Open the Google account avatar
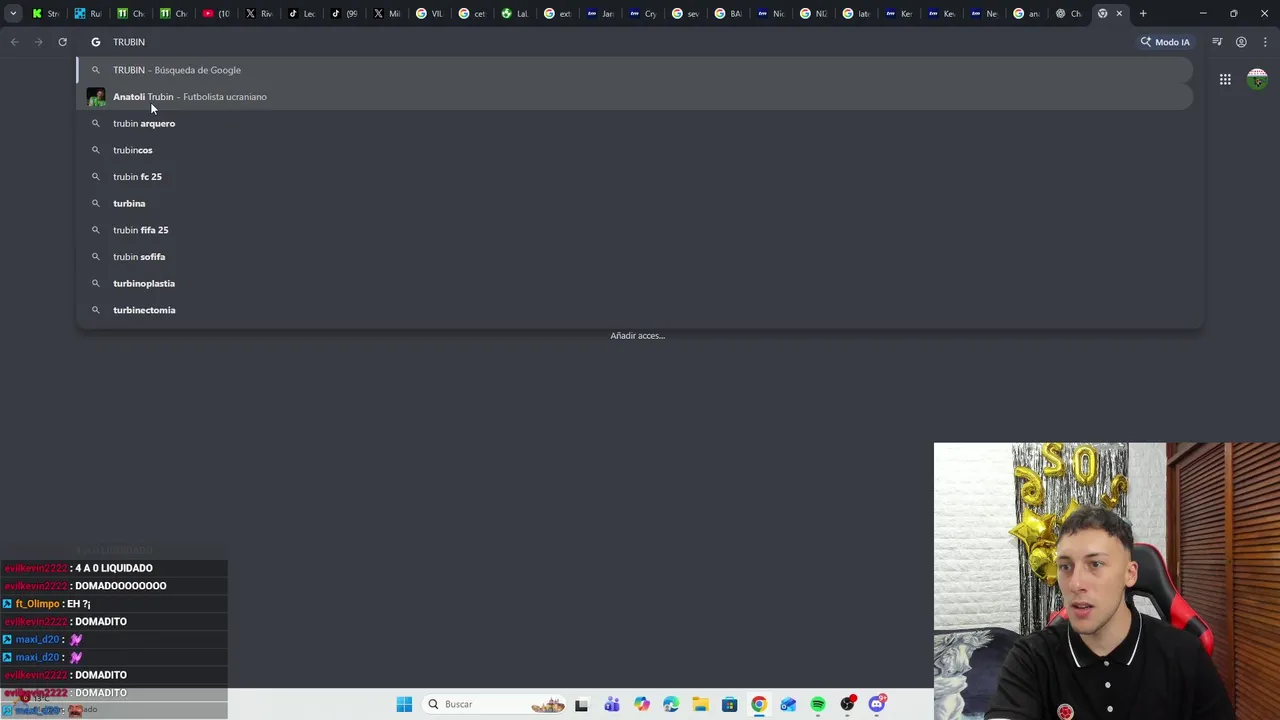This screenshot has height=720, width=1280. pos(1258,79)
